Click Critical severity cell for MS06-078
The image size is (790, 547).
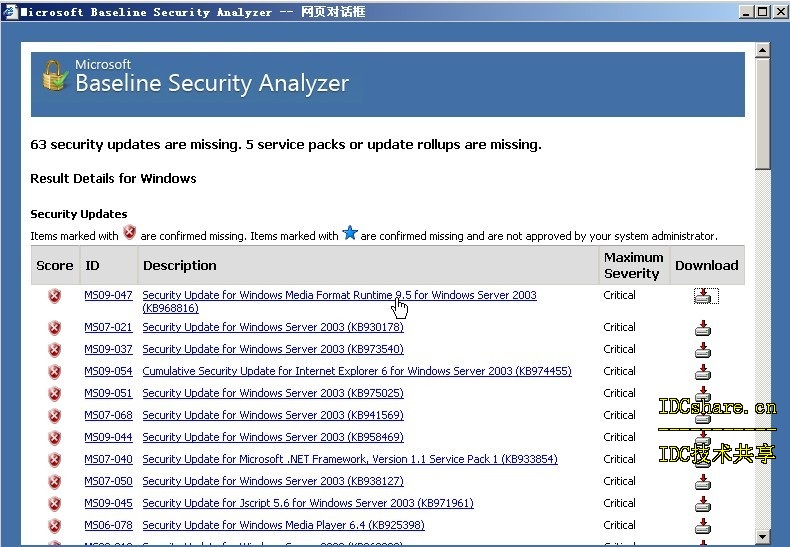pos(619,525)
